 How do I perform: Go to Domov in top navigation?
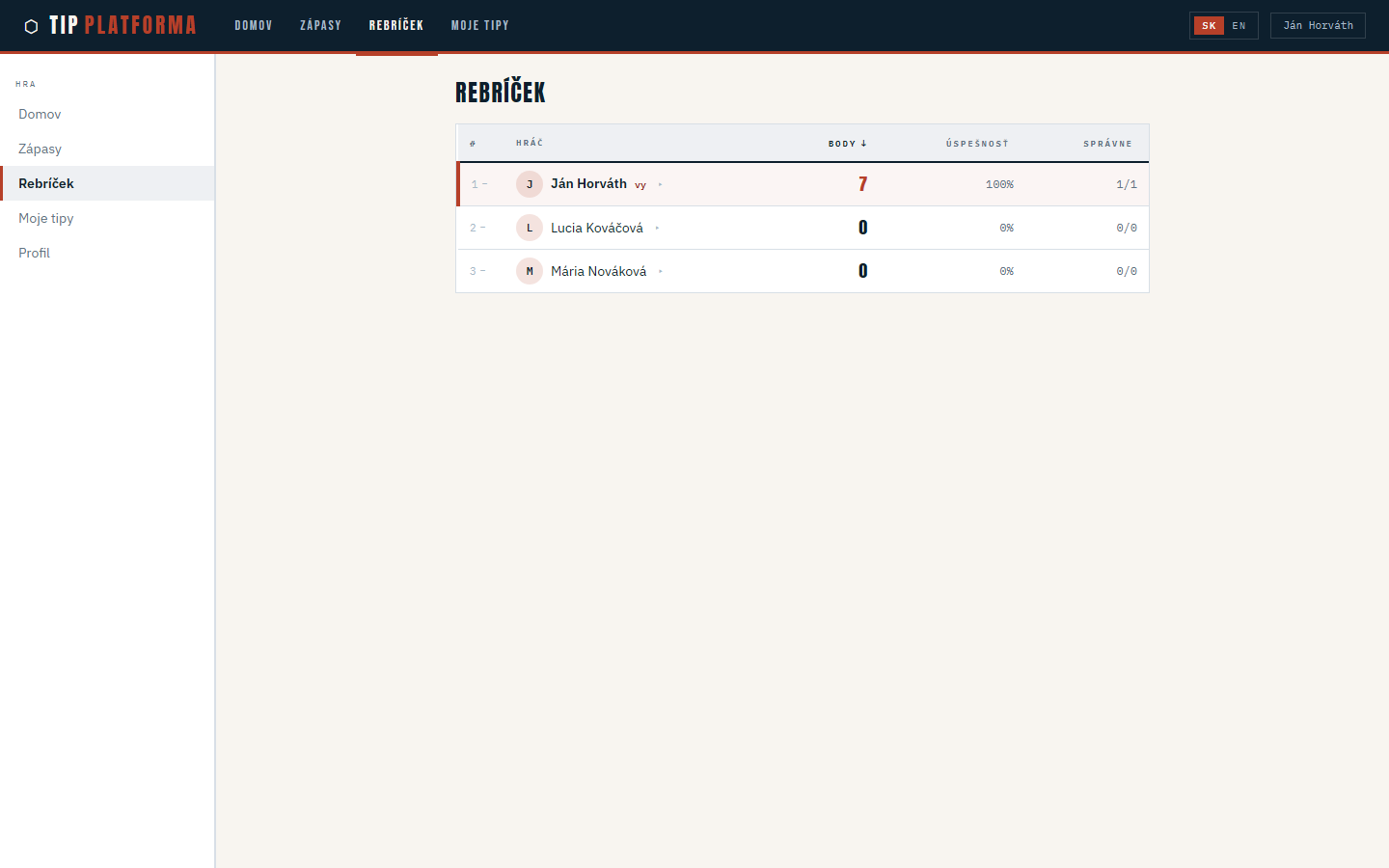click(x=254, y=26)
